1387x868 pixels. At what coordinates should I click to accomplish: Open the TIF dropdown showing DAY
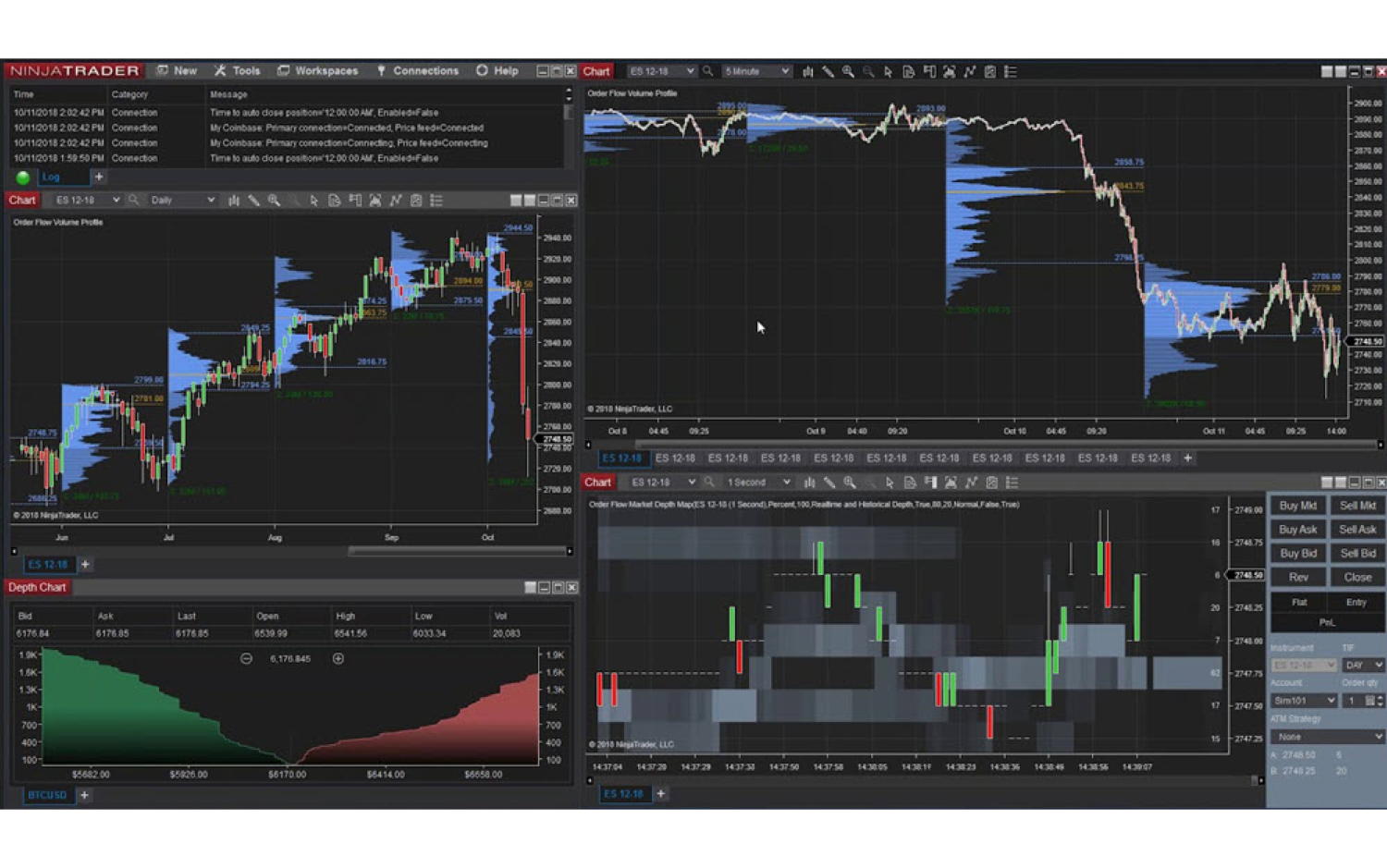1363,665
